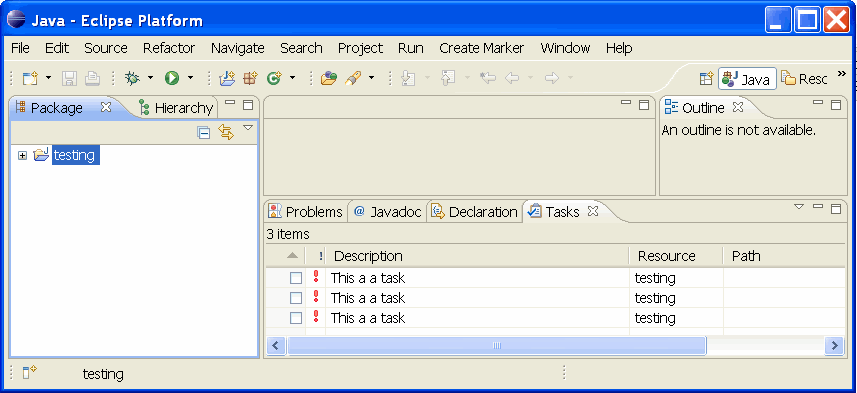The image size is (857, 393).
Task: Click the Open Perspective icon
Action: click(x=707, y=79)
